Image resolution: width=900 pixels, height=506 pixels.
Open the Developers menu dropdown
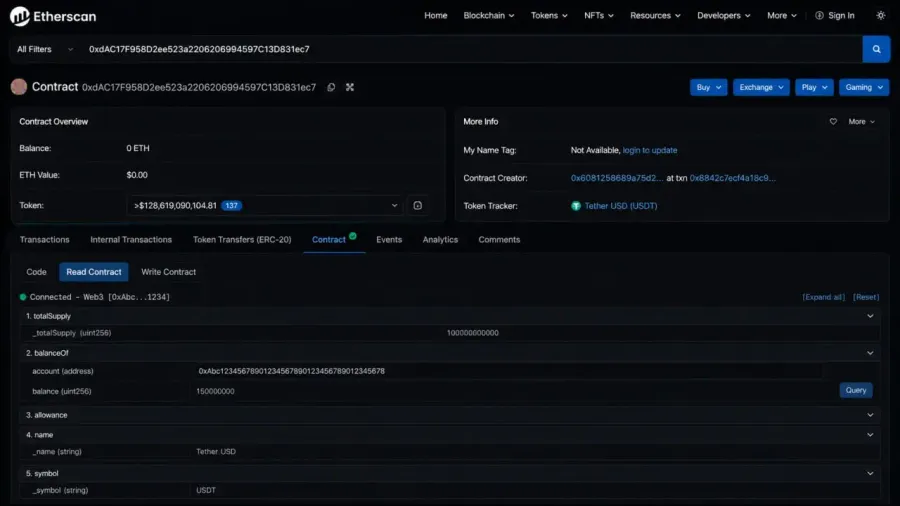pos(723,15)
